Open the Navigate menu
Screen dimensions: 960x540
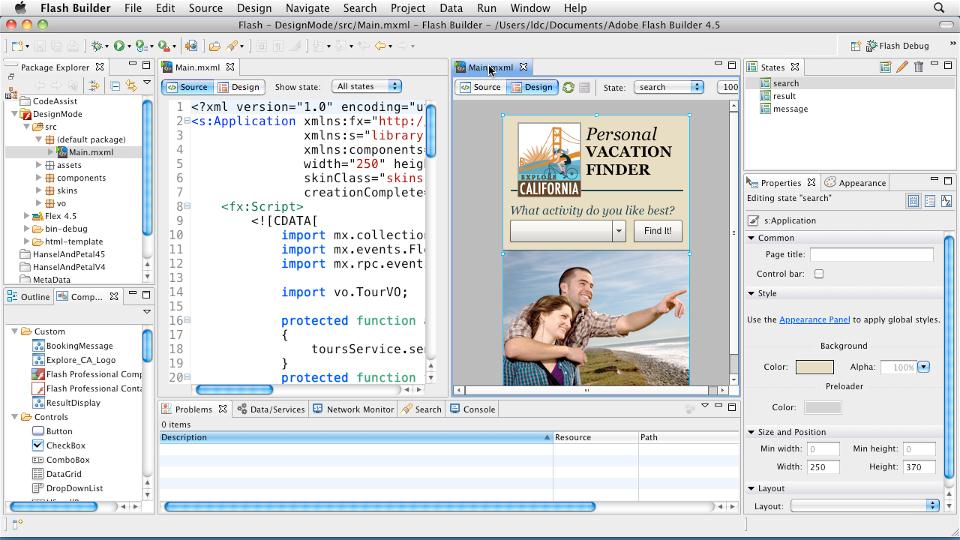(x=307, y=8)
